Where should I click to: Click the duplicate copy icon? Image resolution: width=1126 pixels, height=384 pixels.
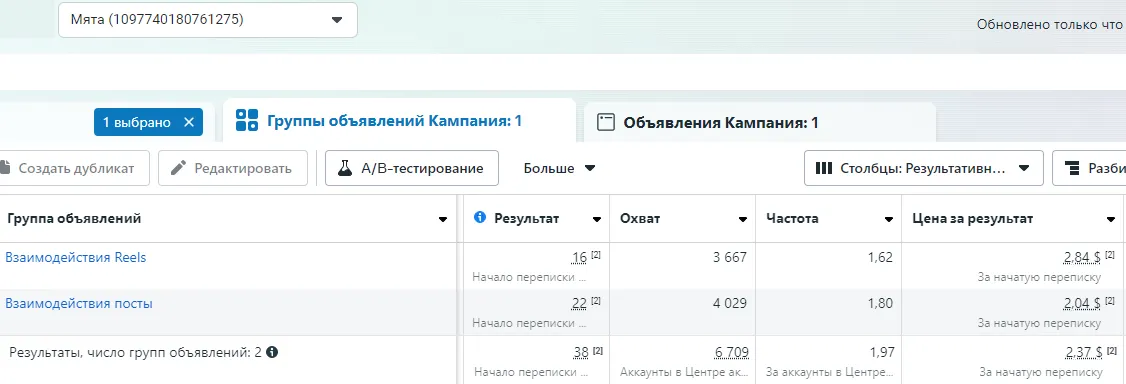(x=5, y=169)
